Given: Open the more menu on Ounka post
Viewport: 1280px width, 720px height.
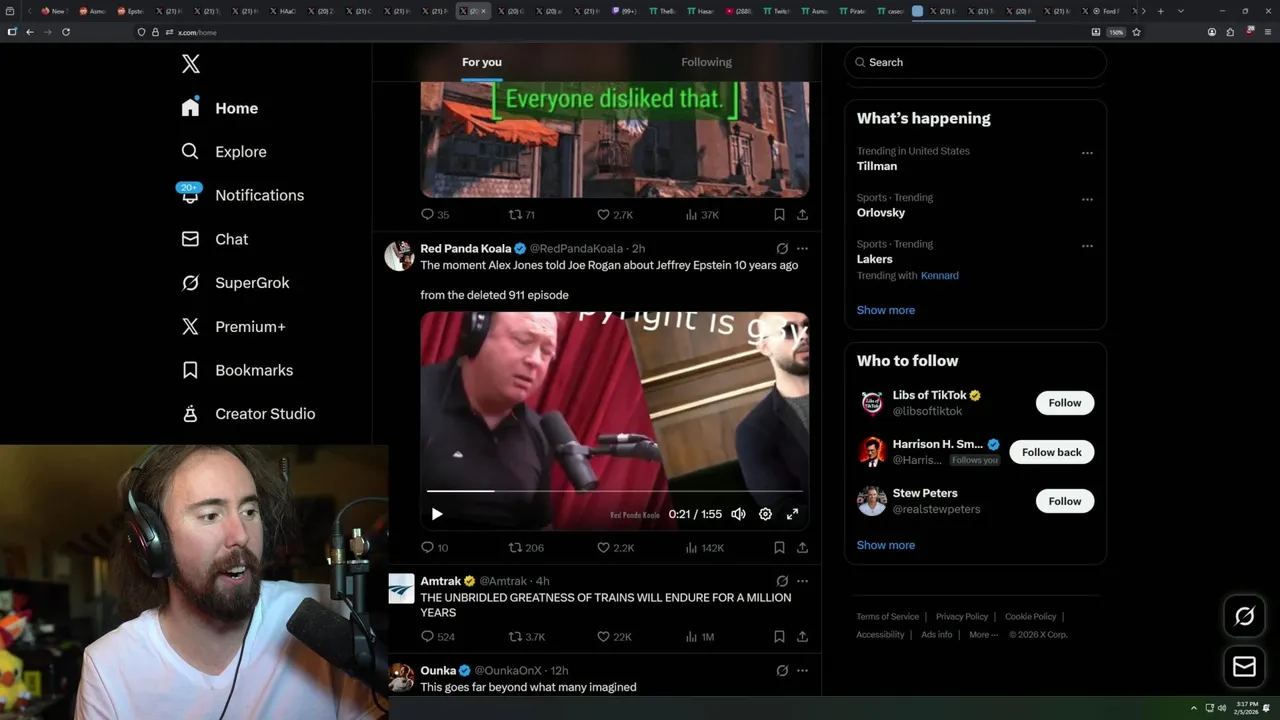Looking at the screenshot, I should pyautogui.click(x=802, y=670).
